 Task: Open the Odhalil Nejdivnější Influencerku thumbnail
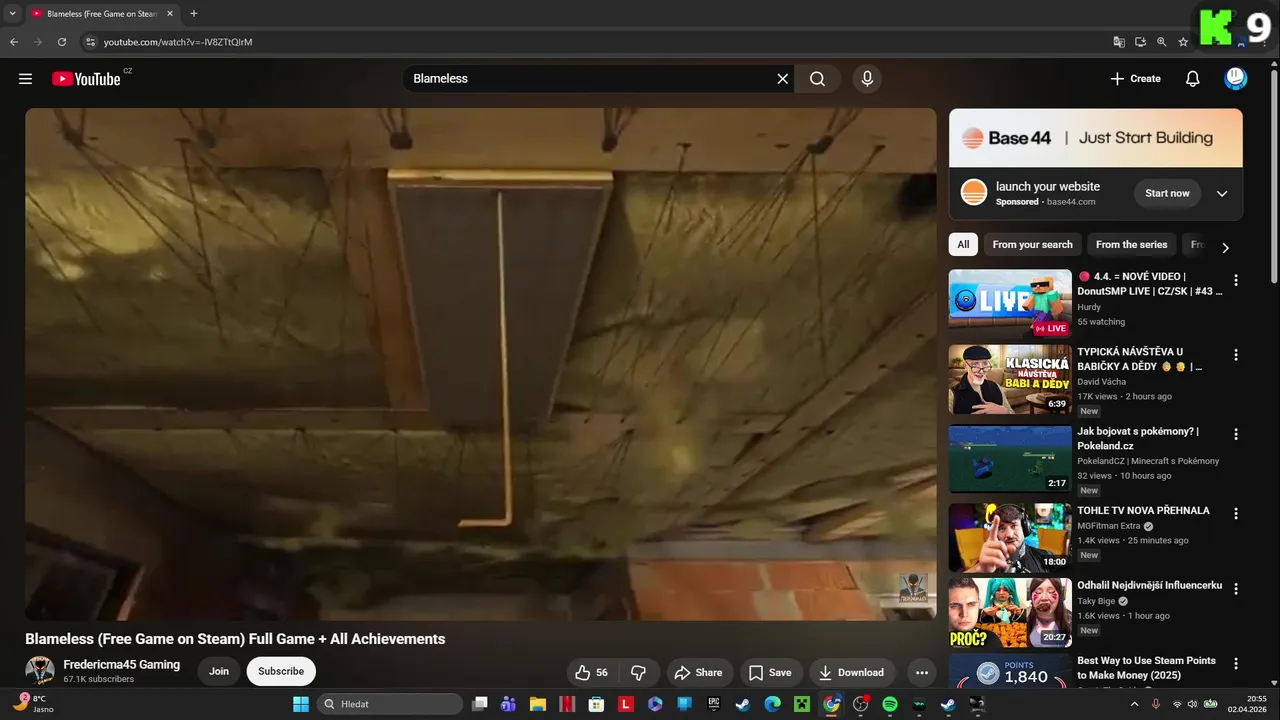pos(1010,612)
